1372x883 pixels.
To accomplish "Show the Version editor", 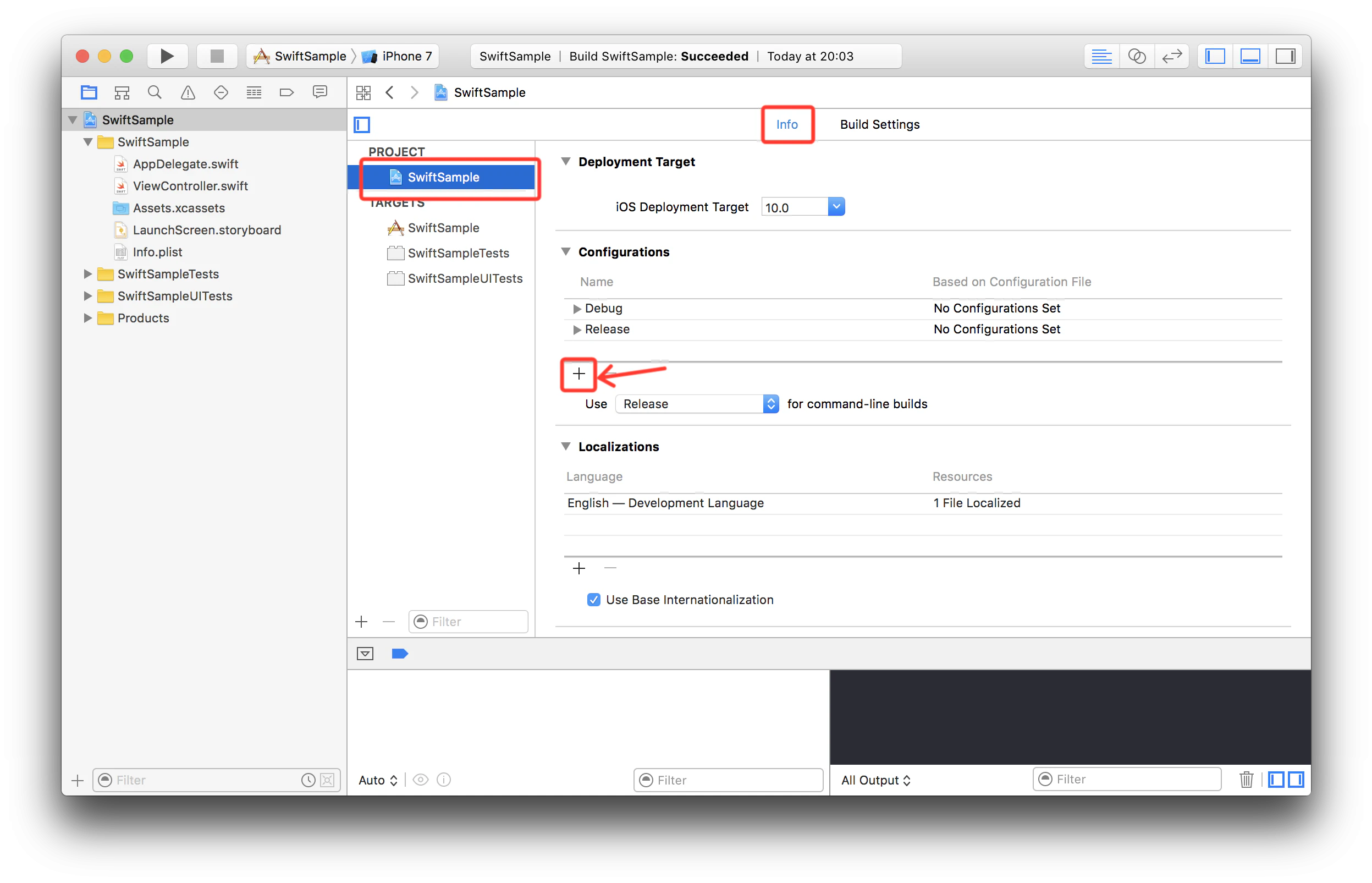I will click(1171, 56).
